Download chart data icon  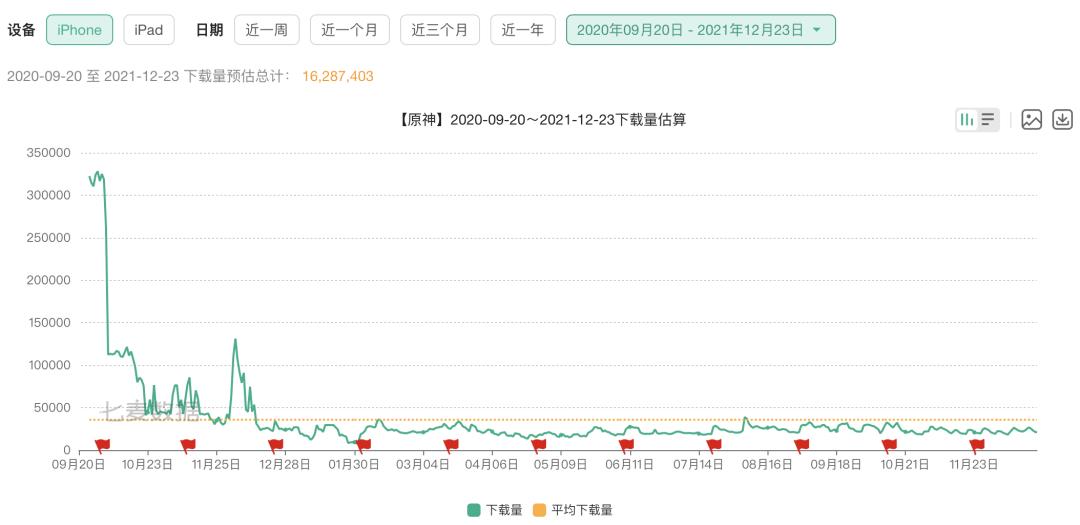pyautogui.click(x=1063, y=120)
